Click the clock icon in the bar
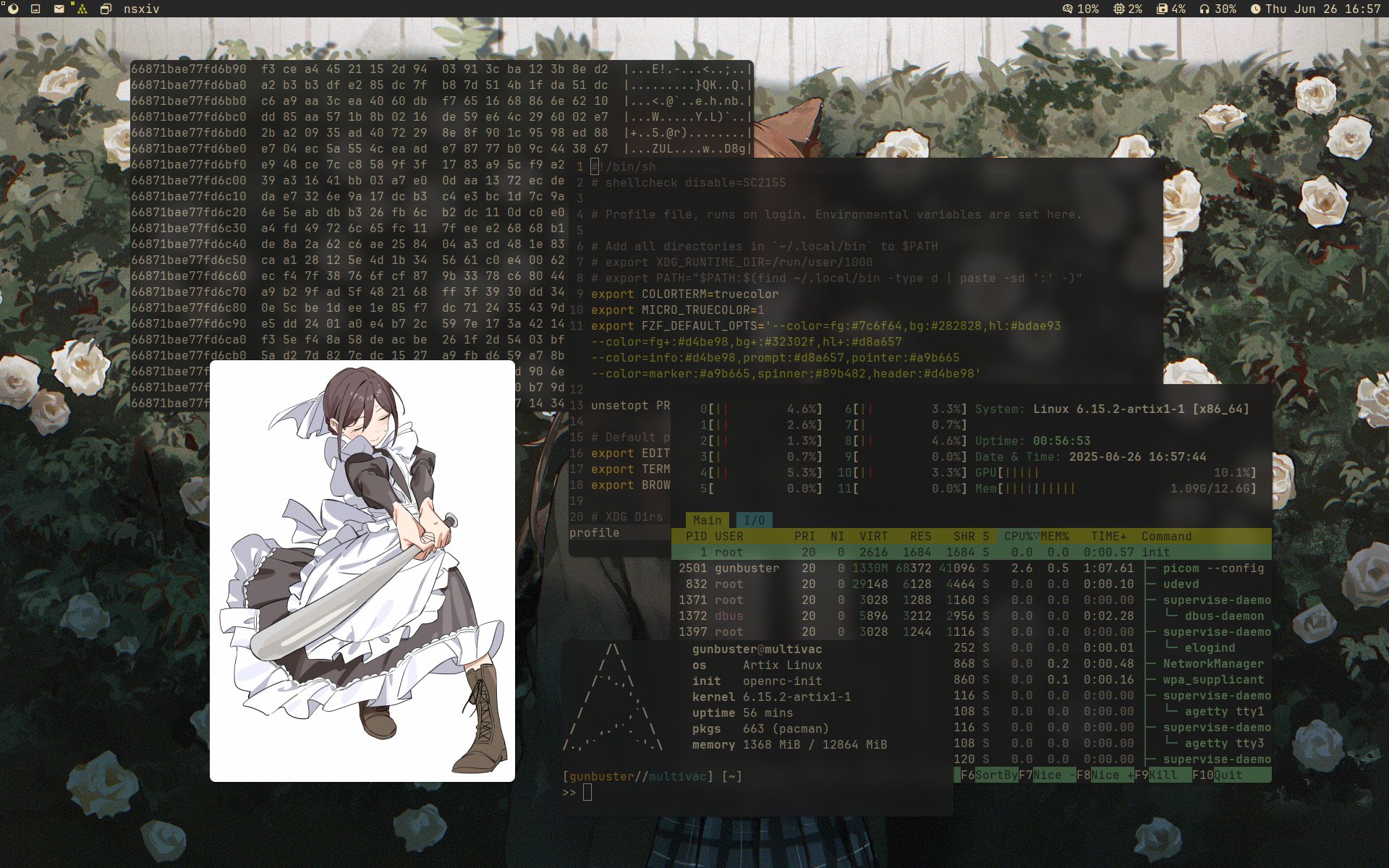The image size is (1389, 868). (x=1255, y=9)
